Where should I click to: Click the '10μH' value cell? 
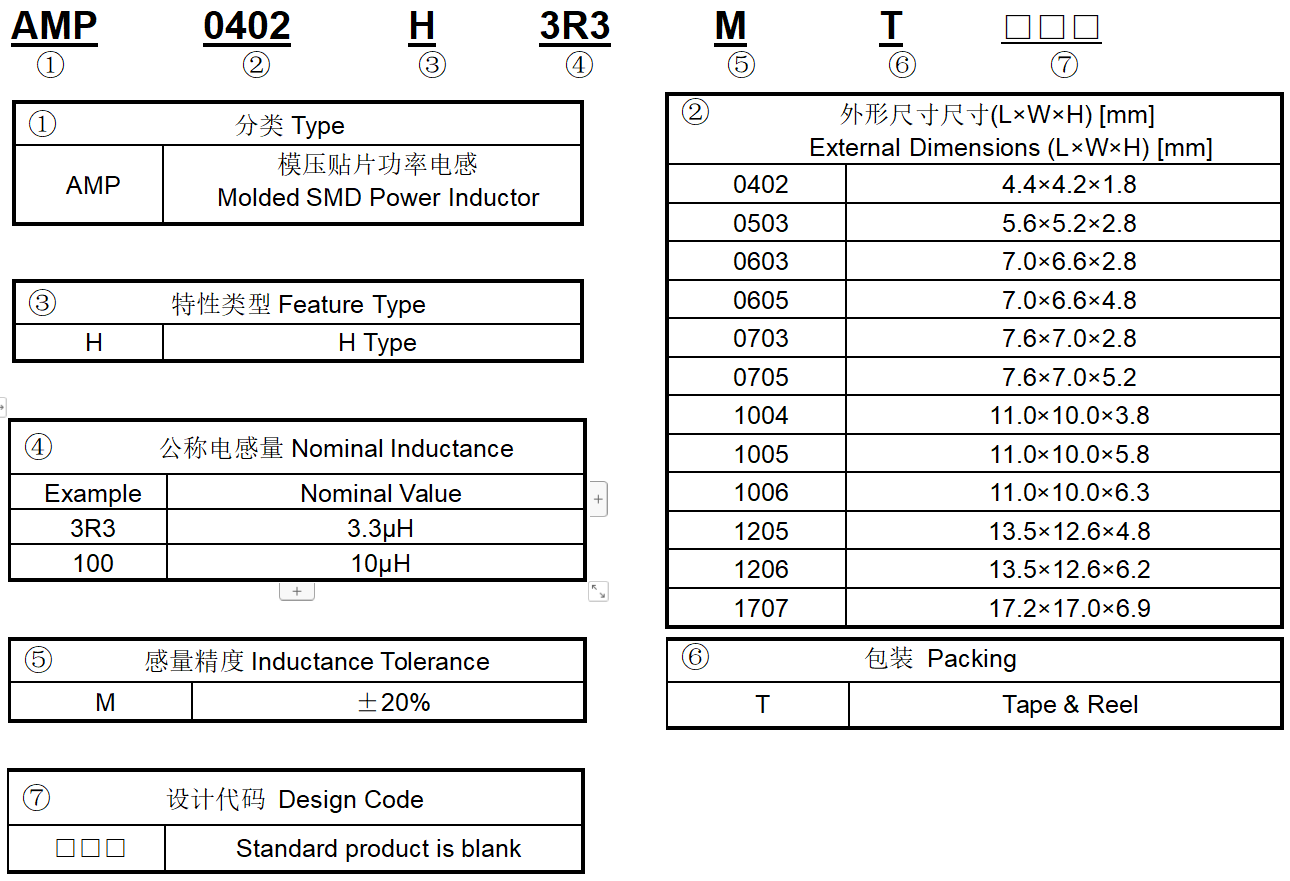pos(376,563)
